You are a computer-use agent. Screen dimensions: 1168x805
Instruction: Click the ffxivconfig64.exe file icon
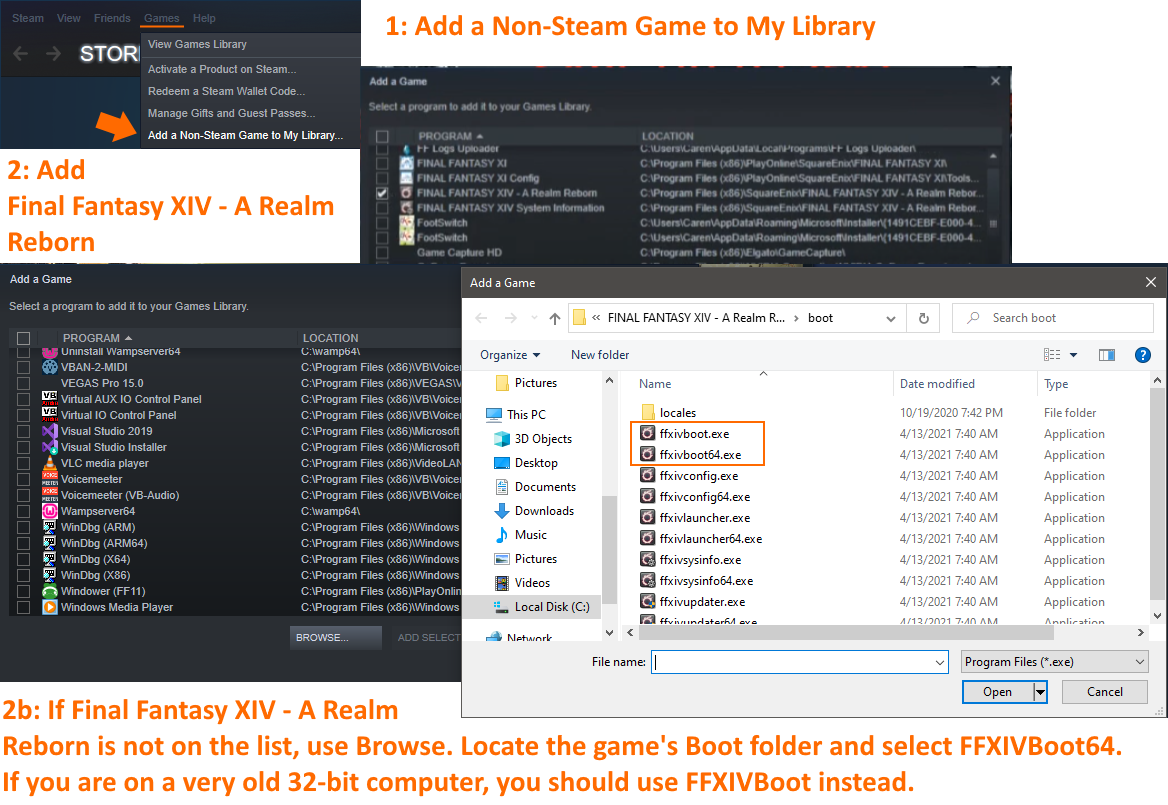click(x=648, y=496)
